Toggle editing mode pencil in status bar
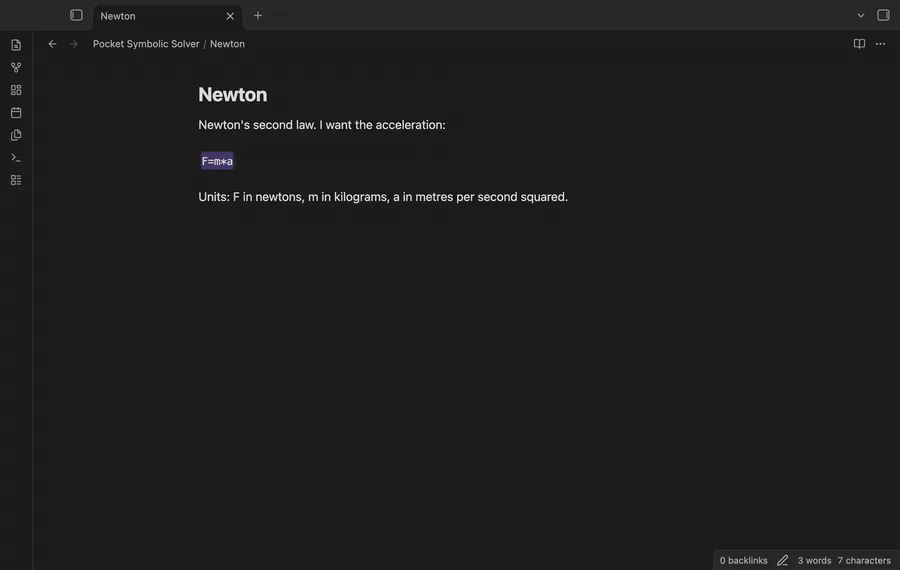 click(782, 560)
